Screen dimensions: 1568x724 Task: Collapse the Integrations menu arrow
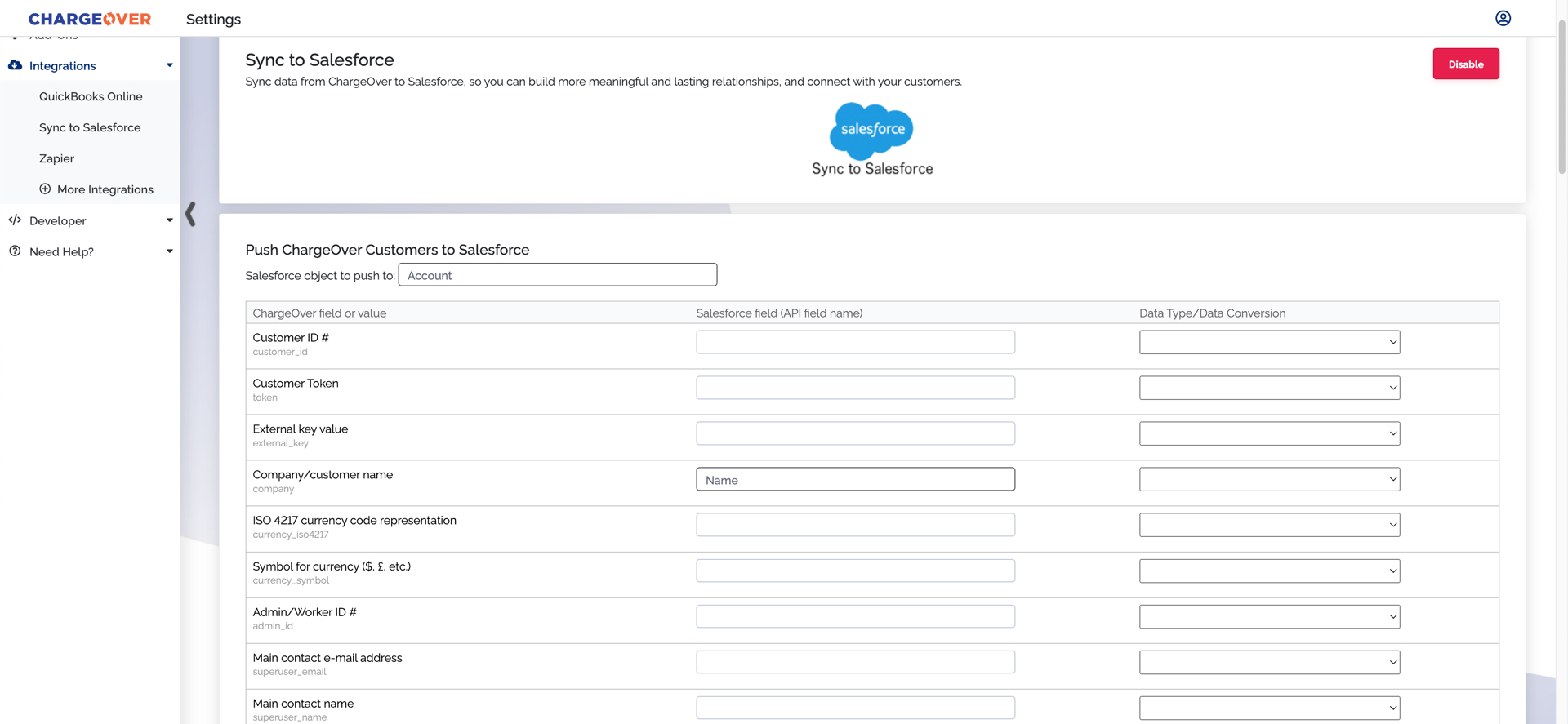(170, 65)
